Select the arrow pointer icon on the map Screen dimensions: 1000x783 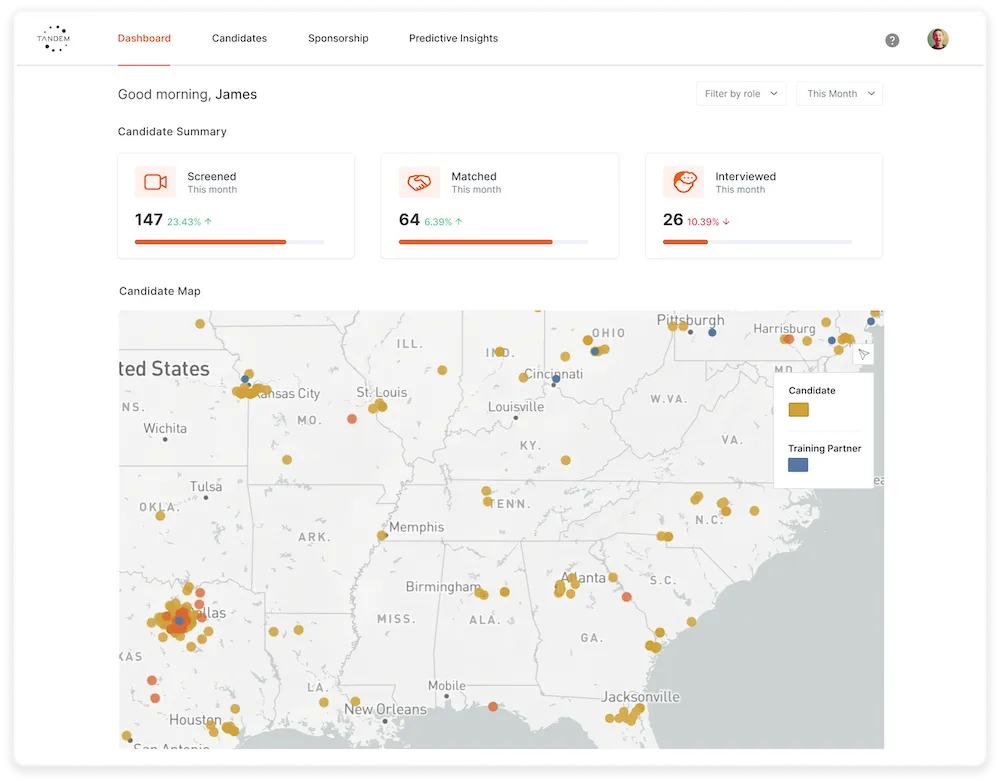click(862, 352)
